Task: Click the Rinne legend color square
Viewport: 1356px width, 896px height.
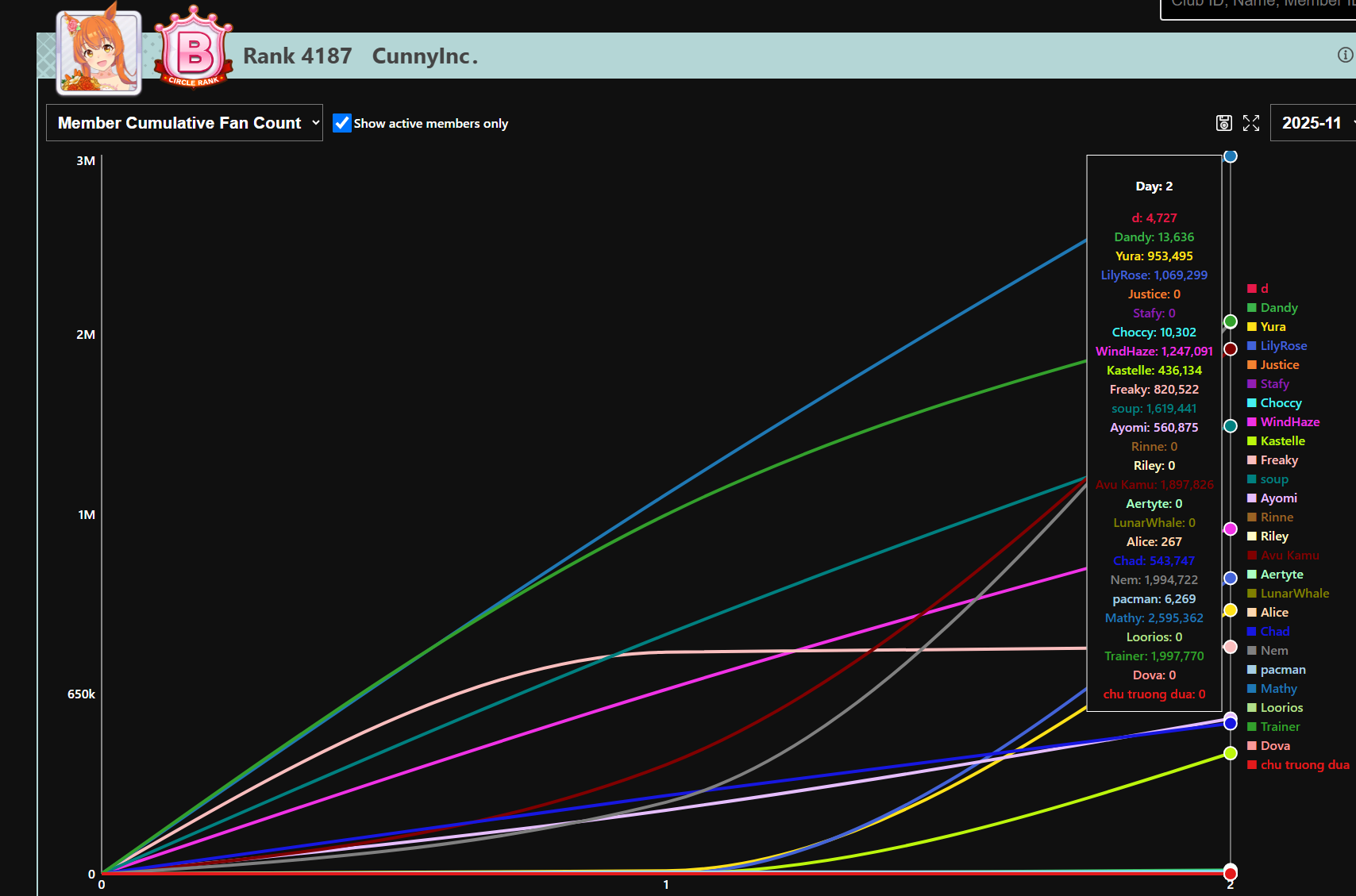Action: [1252, 517]
